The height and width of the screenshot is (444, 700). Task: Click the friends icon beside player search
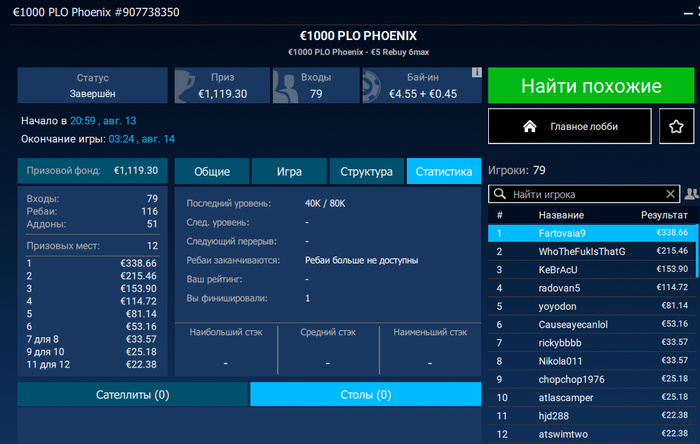(692, 194)
